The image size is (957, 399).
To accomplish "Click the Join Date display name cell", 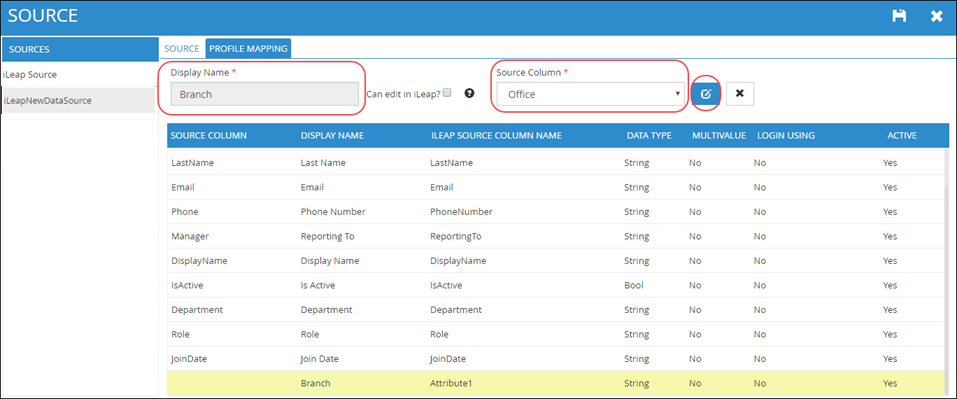I will [320, 359].
